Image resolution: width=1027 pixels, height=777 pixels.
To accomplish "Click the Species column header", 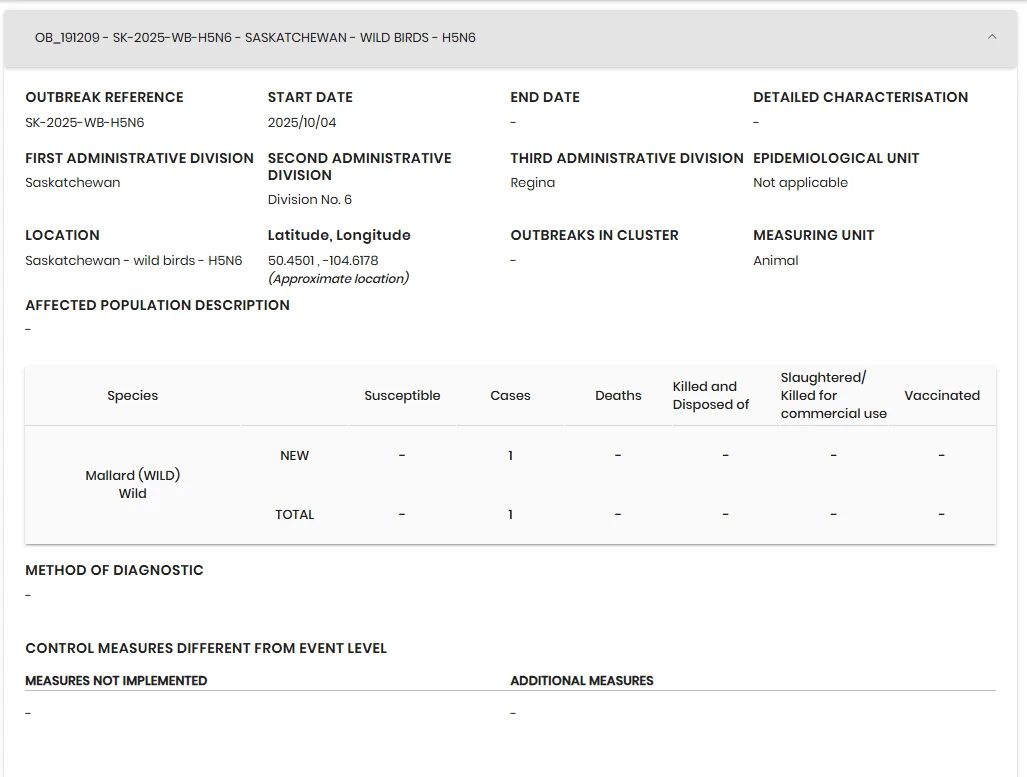I will click(x=132, y=396).
